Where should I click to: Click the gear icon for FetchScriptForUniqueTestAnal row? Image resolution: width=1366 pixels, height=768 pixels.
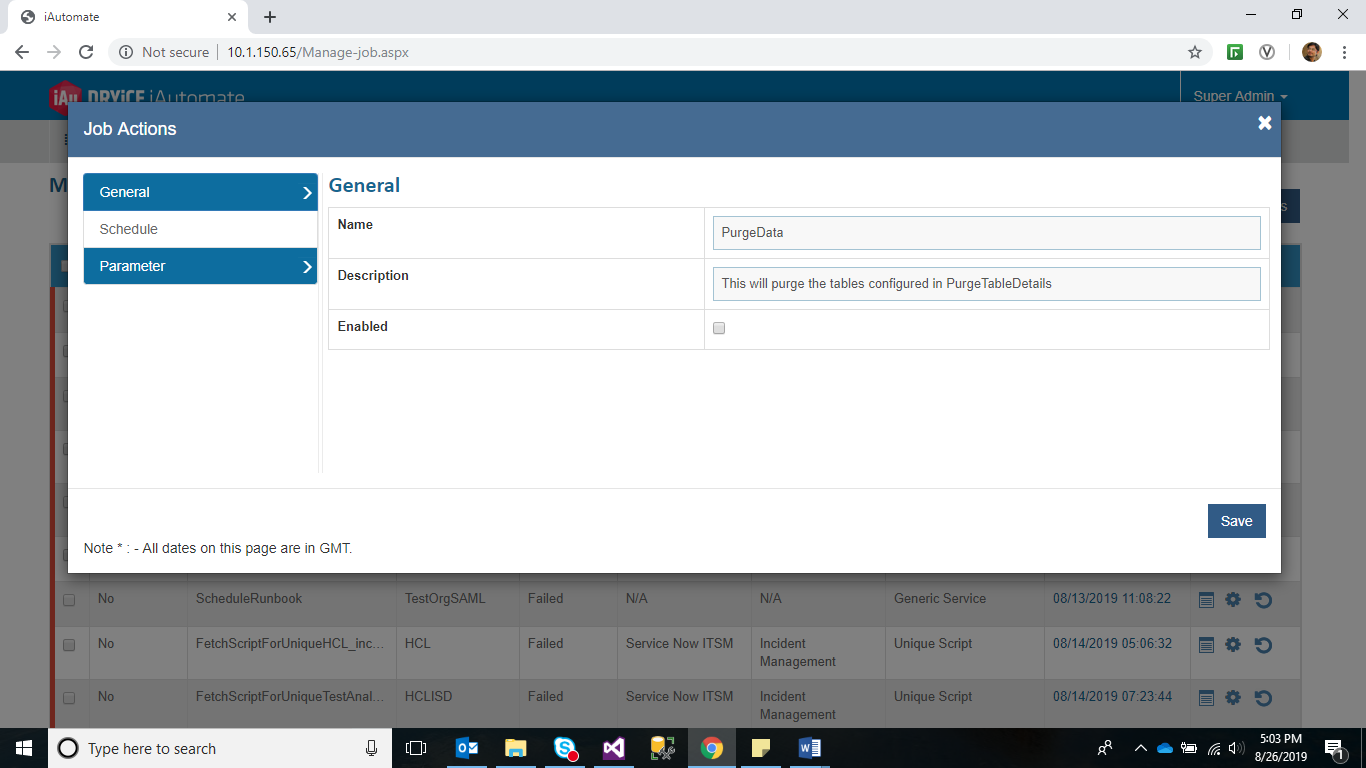pos(1233,698)
